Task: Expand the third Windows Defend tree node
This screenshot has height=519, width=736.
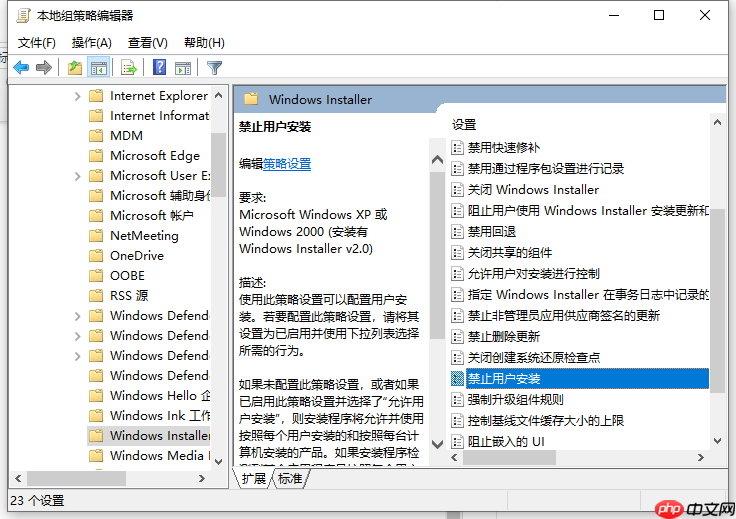Action: [78, 356]
